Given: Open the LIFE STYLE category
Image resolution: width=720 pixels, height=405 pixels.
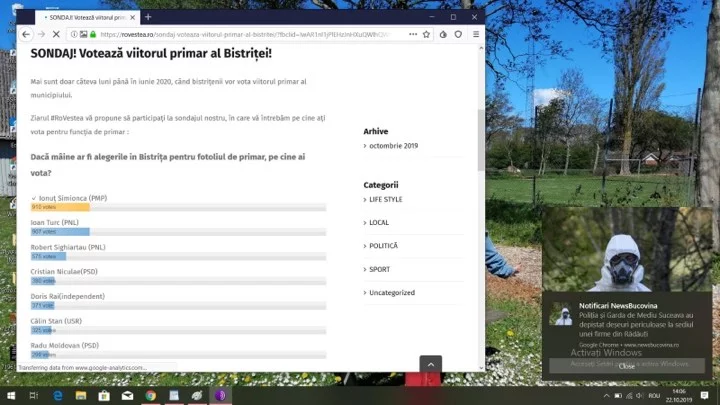Looking at the screenshot, I should [x=386, y=199].
